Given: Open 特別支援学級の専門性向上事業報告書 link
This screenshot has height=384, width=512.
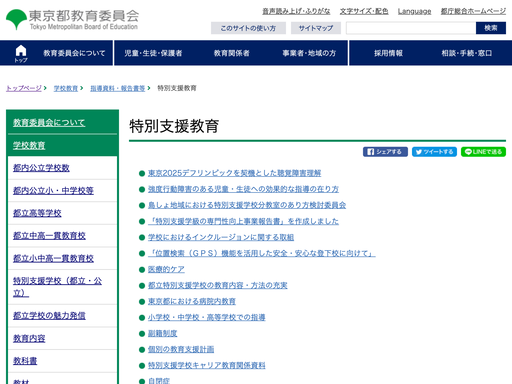Looking at the screenshot, I should (x=243, y=221).
